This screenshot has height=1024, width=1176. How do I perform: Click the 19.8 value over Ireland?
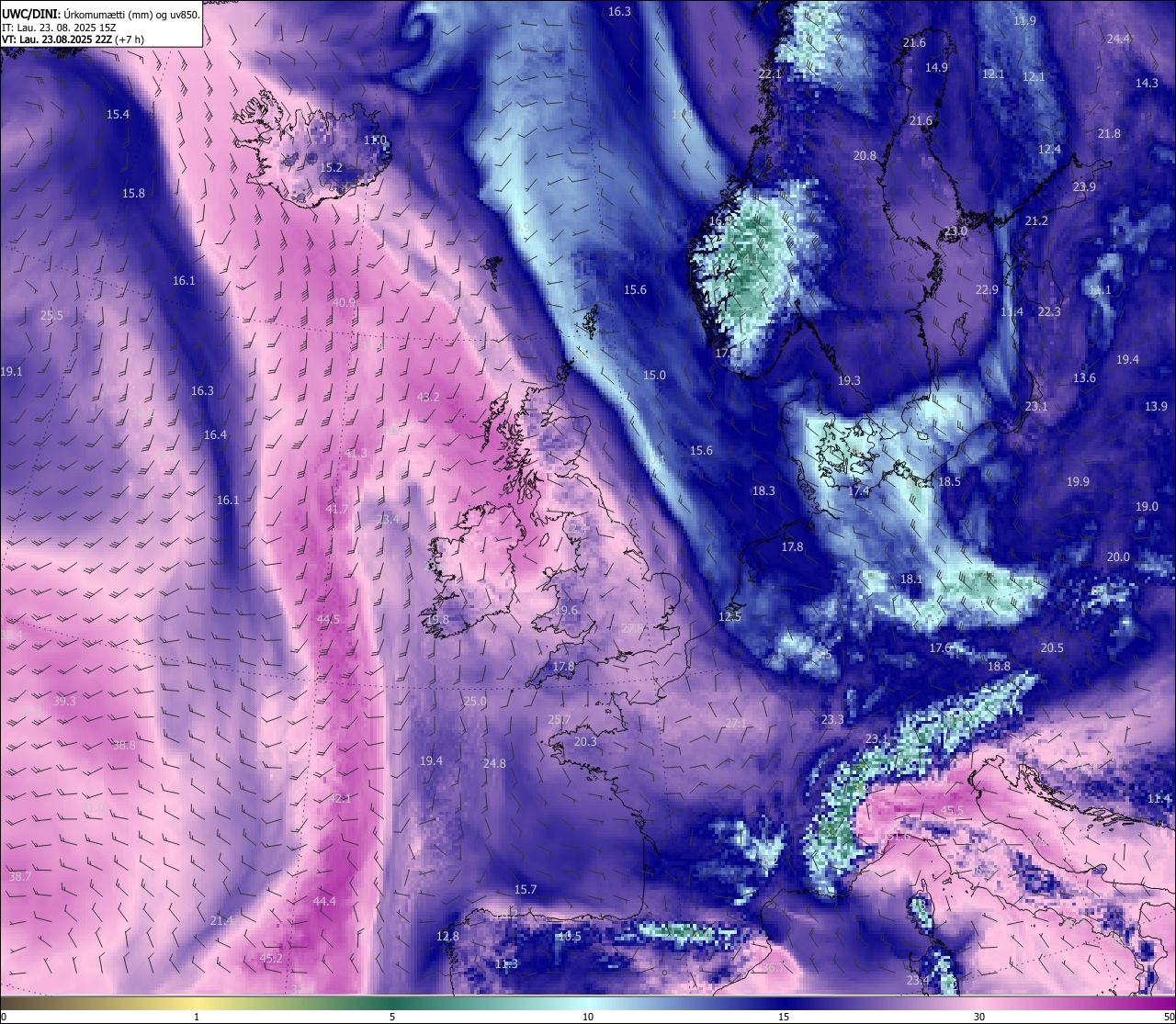click(437, 620)
